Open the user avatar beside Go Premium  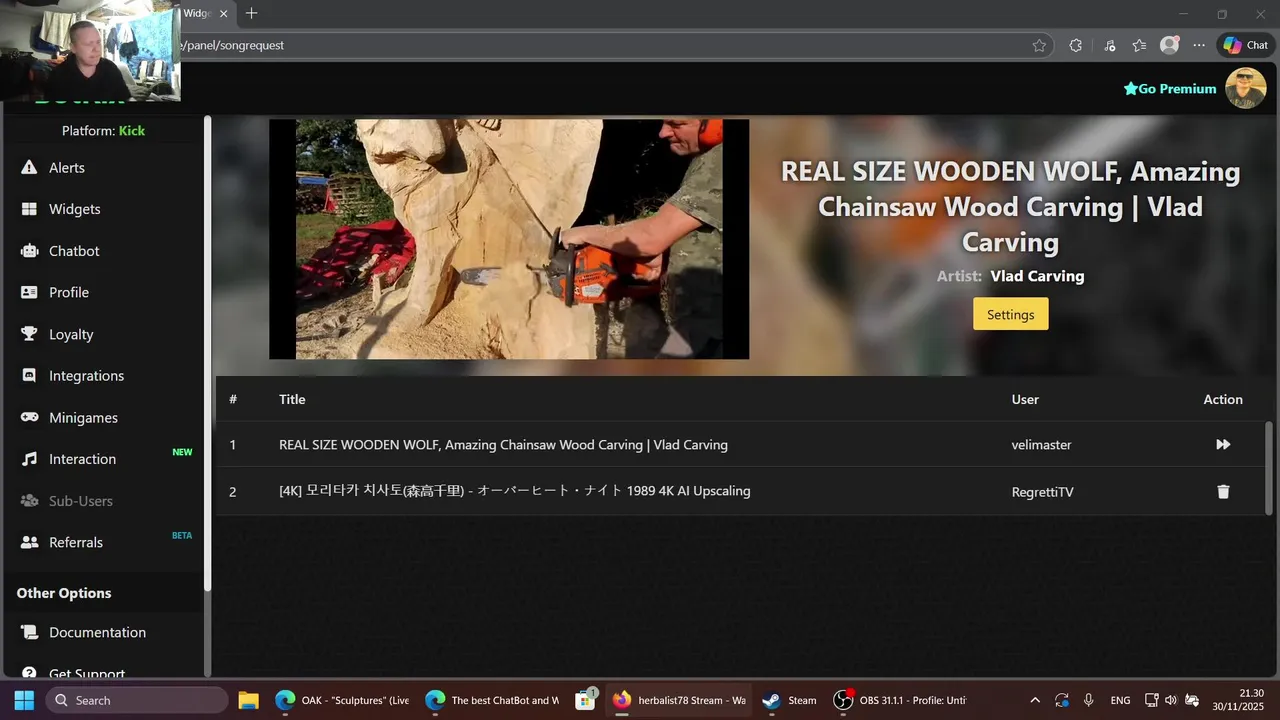tap(1246, 88)
